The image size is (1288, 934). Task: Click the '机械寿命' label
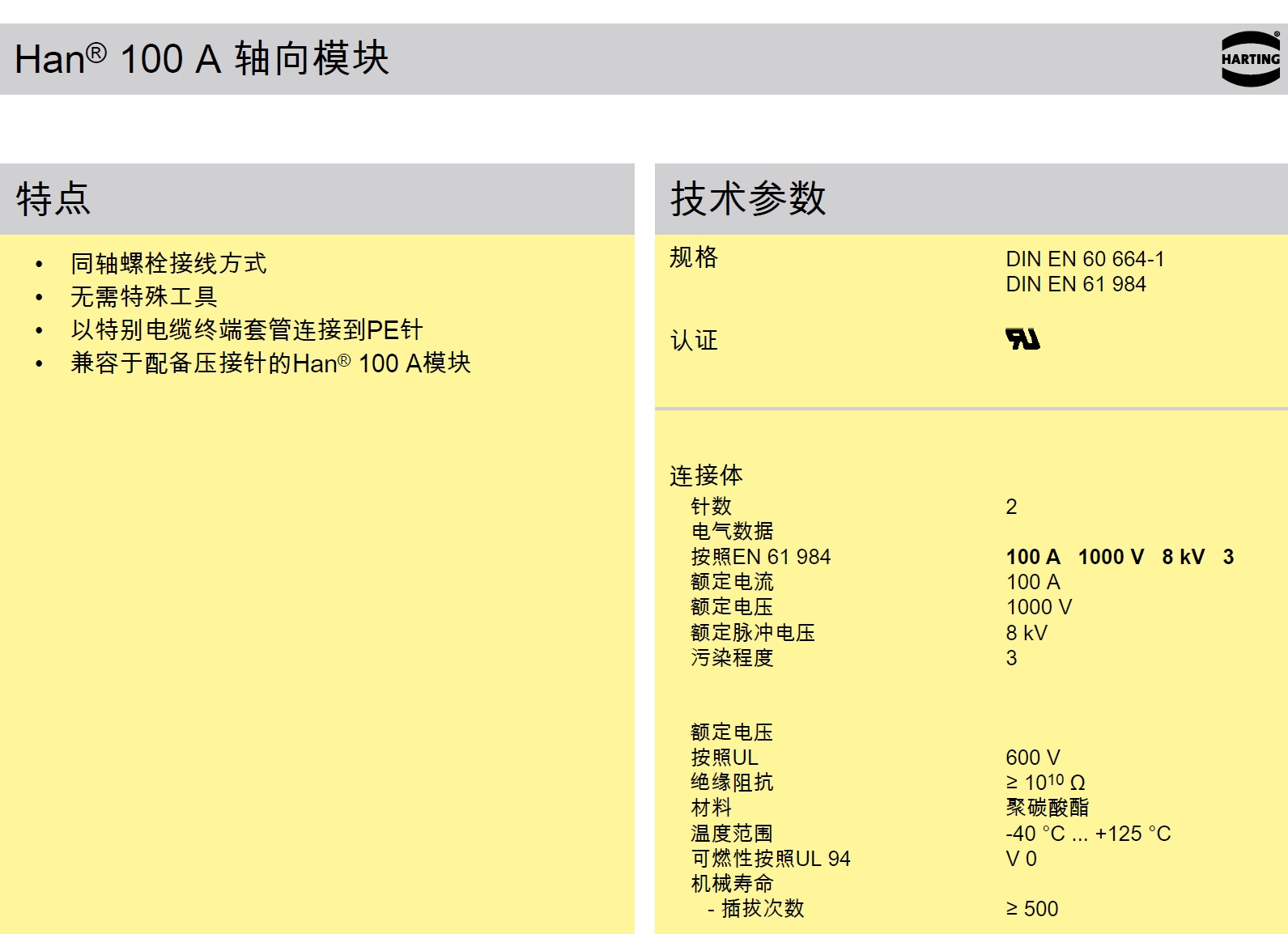pos(733,884)
